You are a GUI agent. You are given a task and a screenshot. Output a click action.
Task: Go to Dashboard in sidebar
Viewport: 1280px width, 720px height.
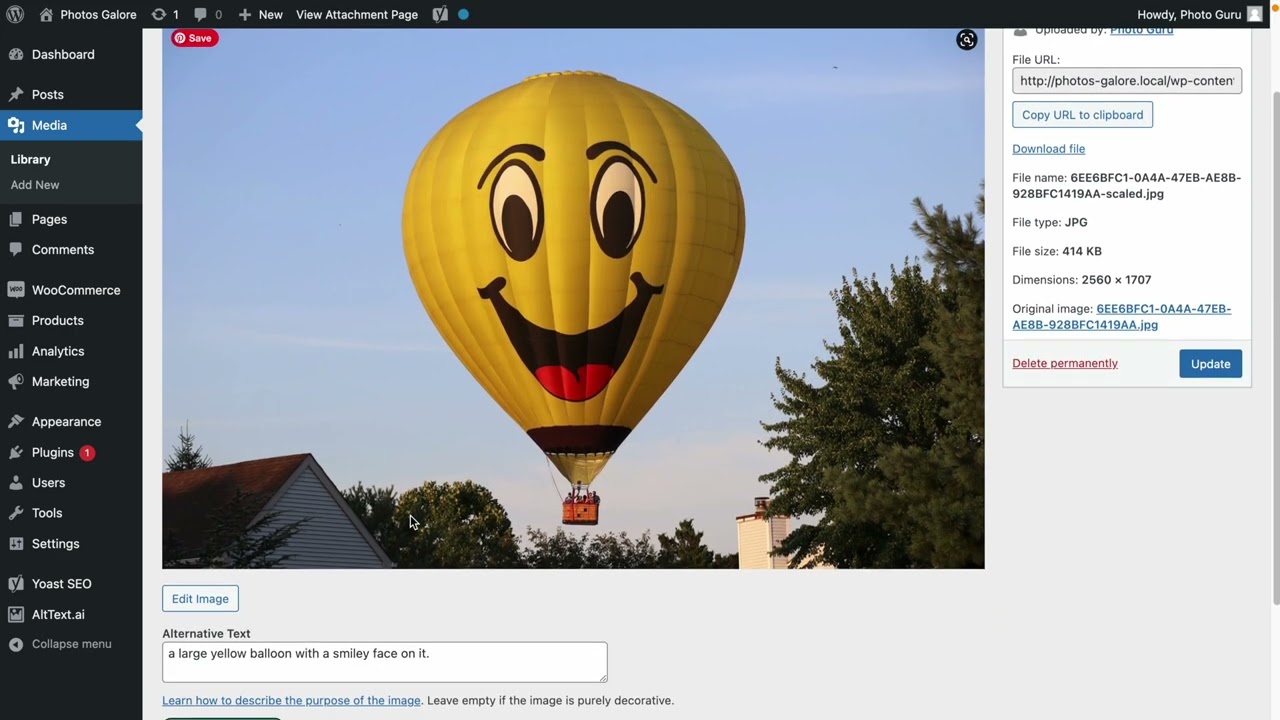(x=63, y=54)
